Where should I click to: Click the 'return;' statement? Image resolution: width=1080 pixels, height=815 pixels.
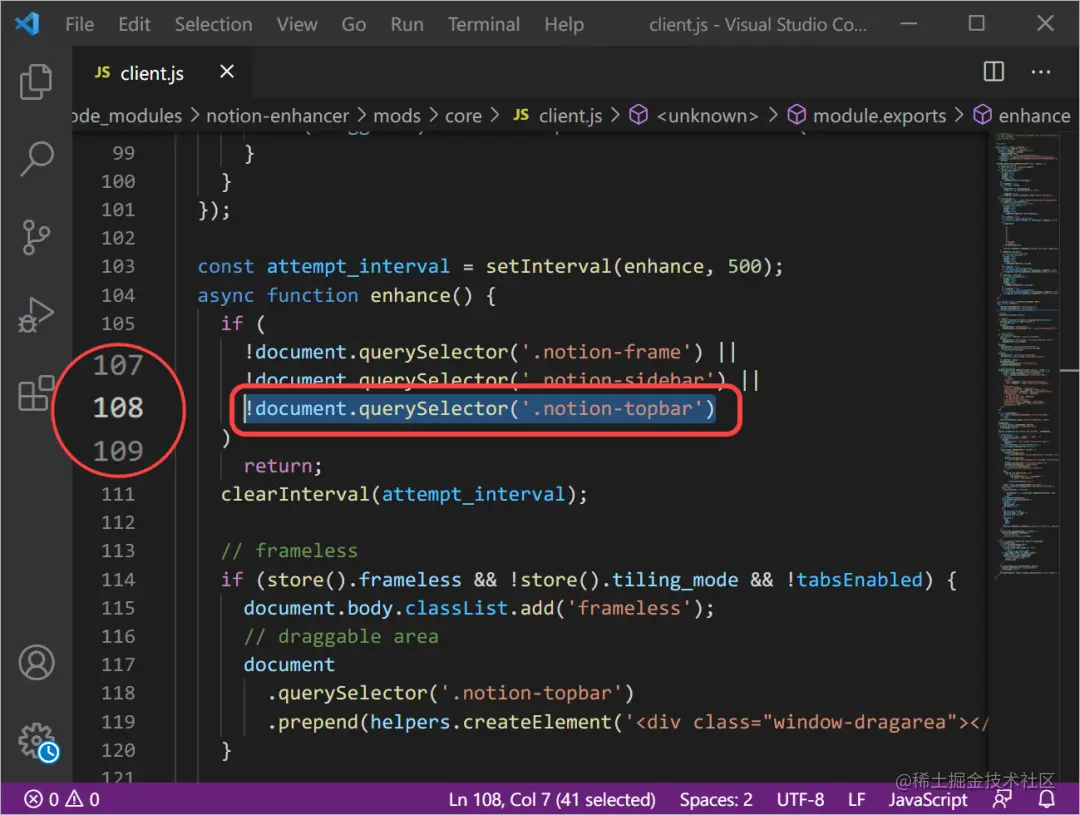pos(282,466)
